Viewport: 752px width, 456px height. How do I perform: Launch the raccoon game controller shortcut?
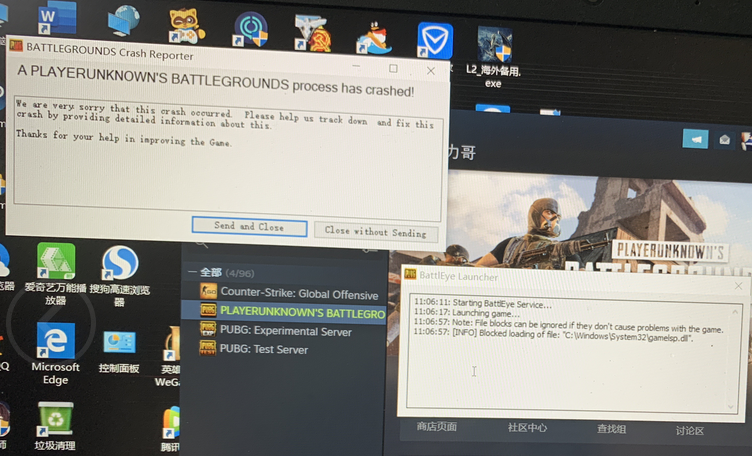pos(186,26)
